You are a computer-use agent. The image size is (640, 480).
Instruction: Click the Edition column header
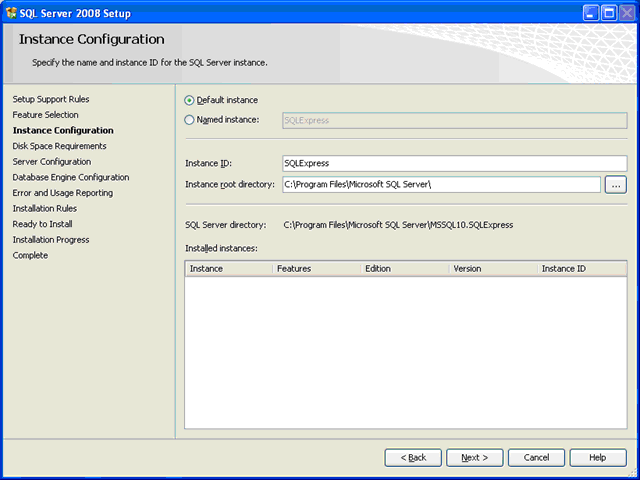point(405,269)
